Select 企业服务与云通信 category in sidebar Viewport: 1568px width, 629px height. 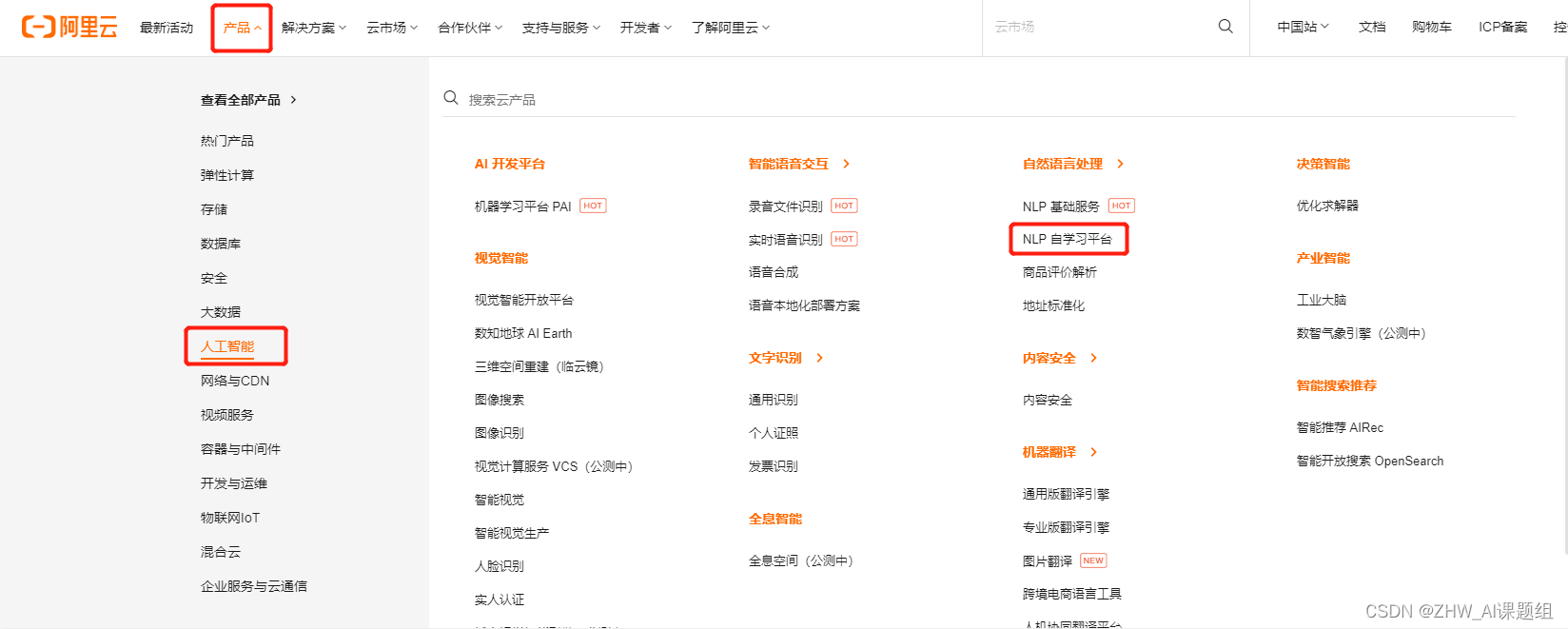[x=254, y=586]
